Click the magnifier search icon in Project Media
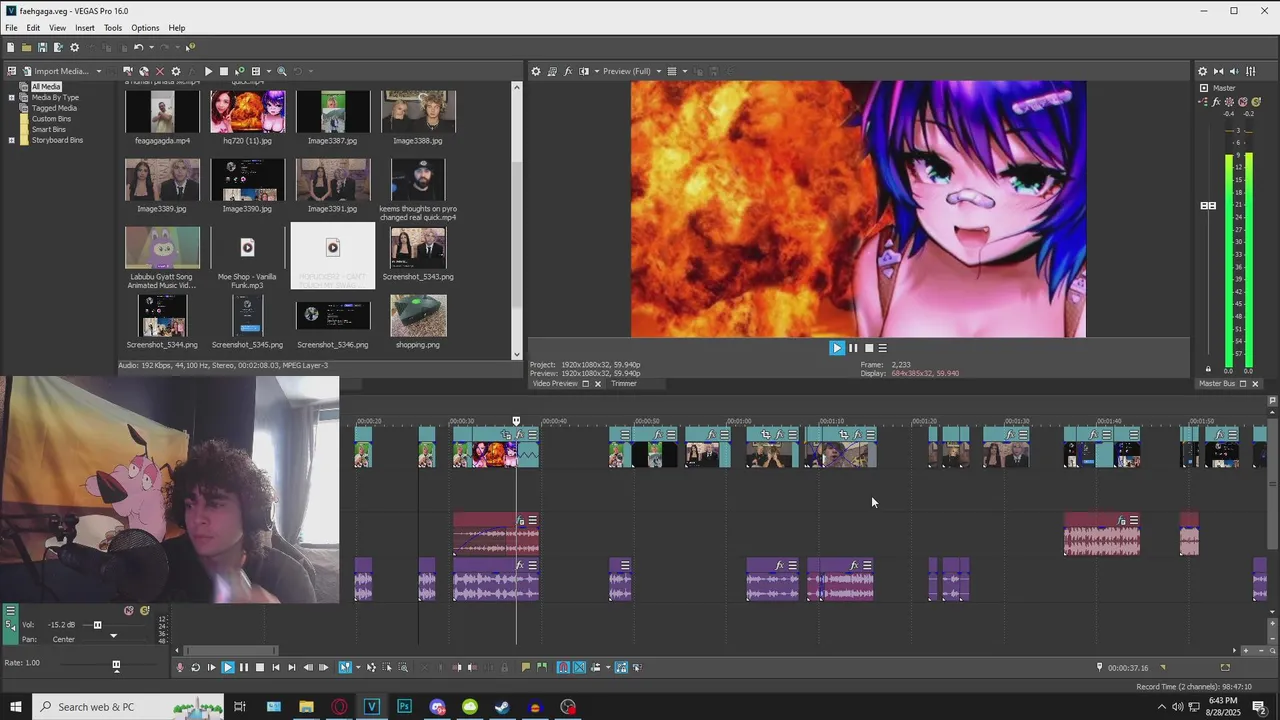 coord(282,71)
